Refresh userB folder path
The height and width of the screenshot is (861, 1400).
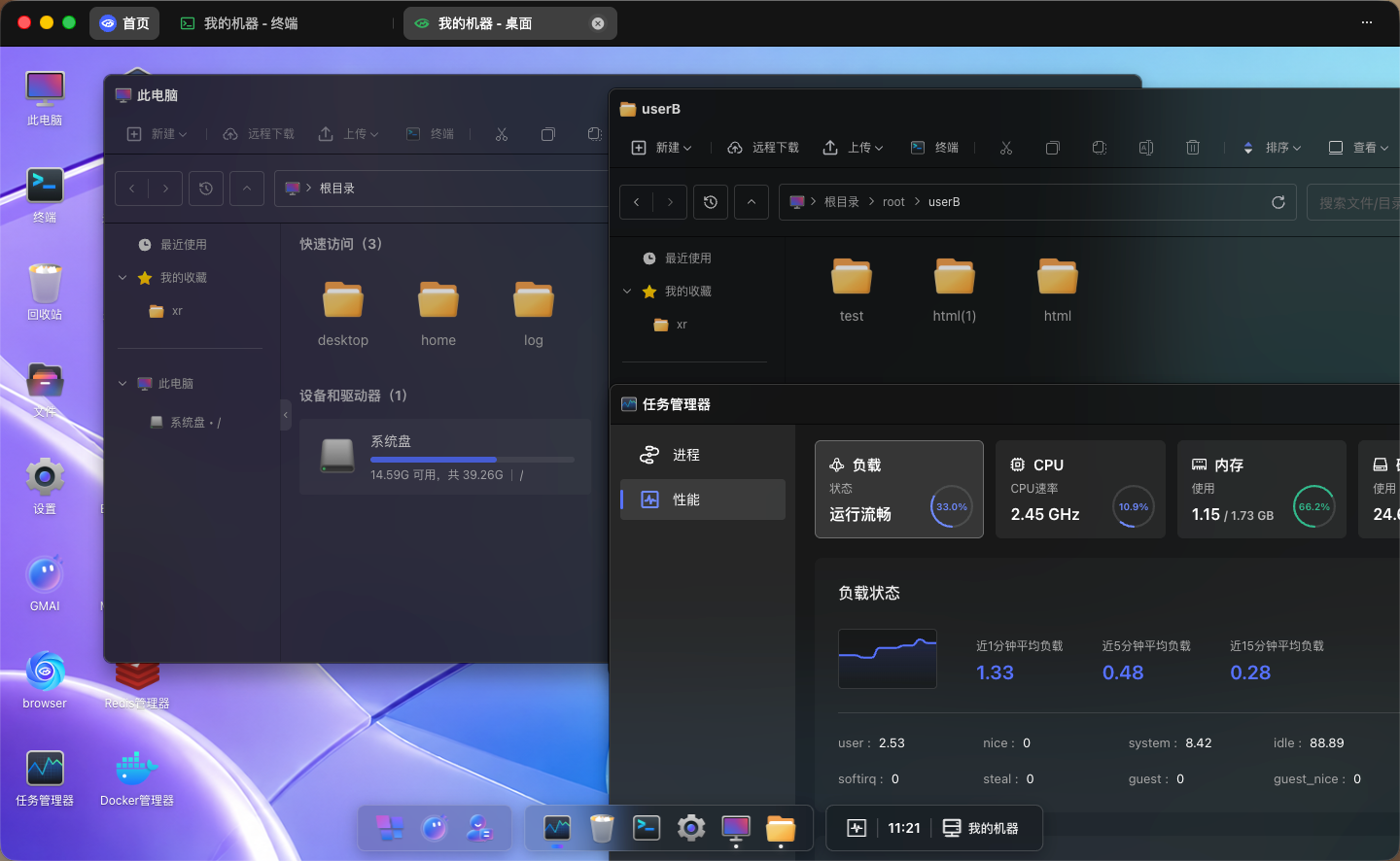(x=1278, y=202)
